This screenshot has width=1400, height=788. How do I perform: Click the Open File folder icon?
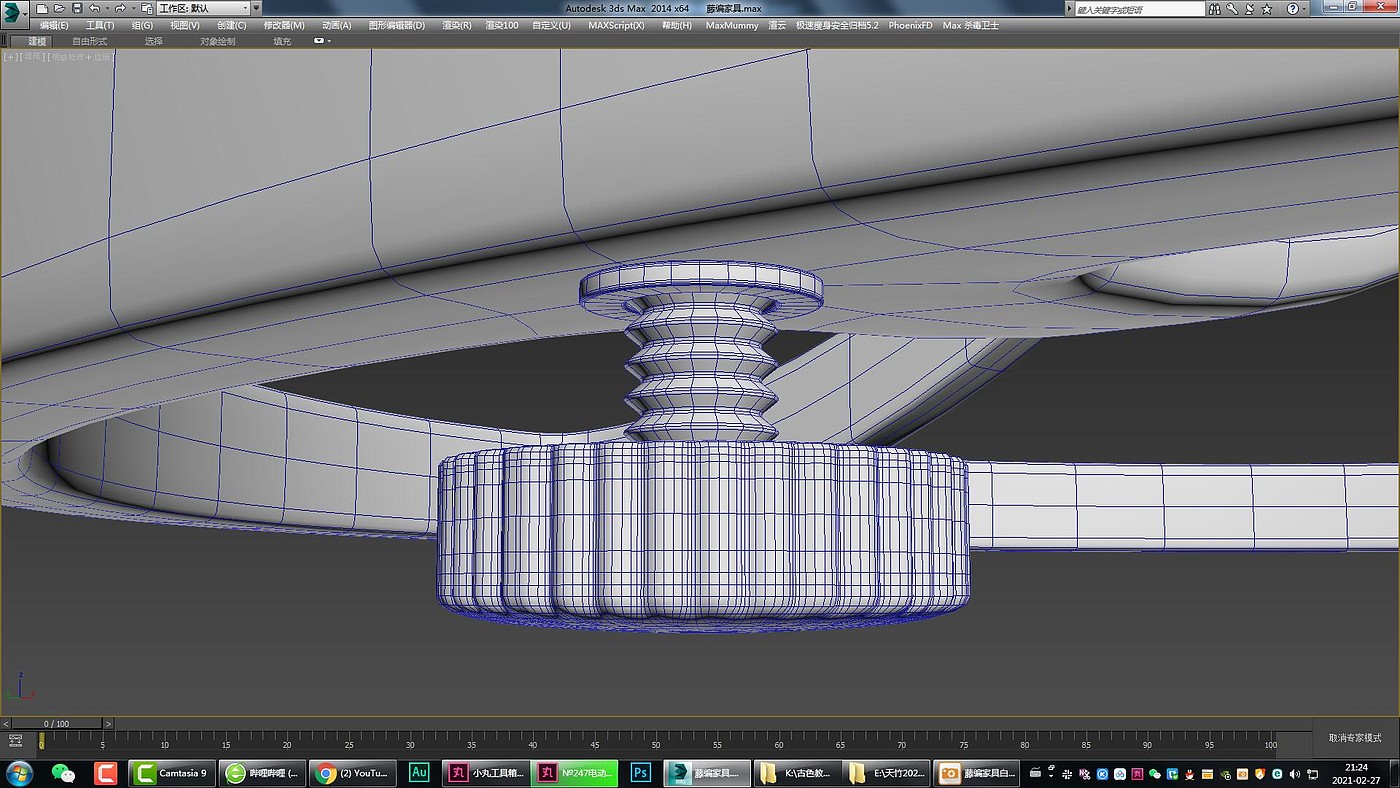[x=59, y=8]
